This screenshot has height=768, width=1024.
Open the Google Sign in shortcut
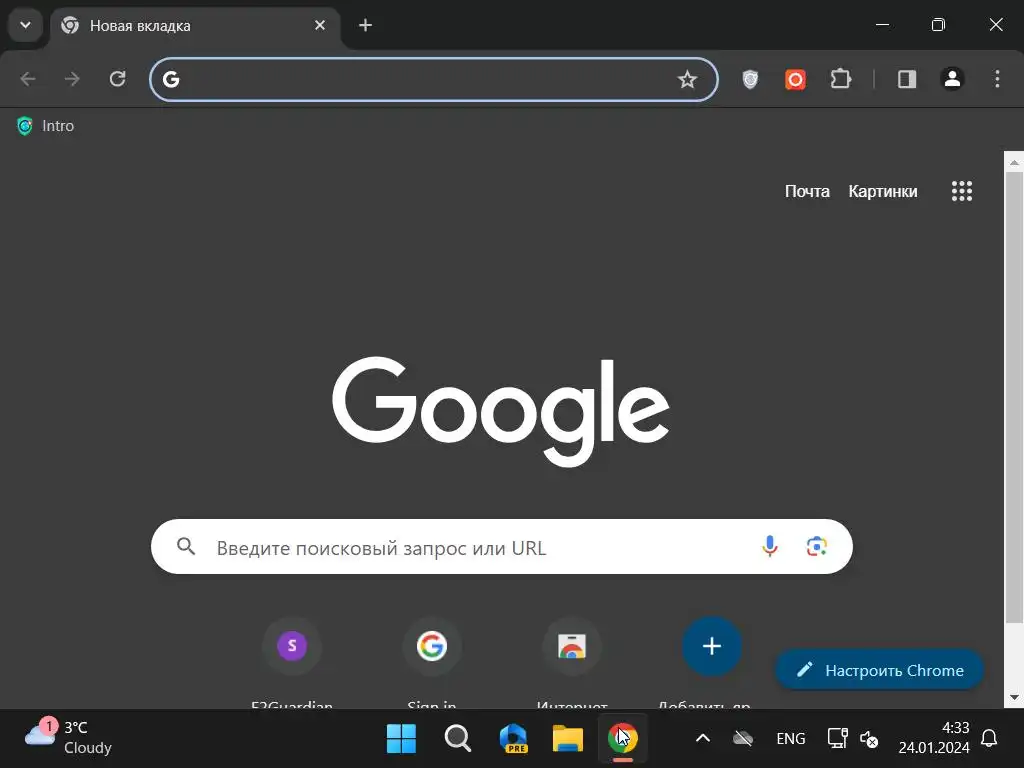click(432, 646)
